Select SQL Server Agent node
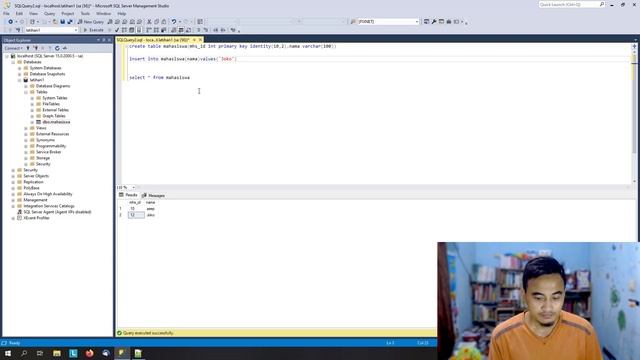The width and height of the screenshot is (640, 360). tap(57, 212)
